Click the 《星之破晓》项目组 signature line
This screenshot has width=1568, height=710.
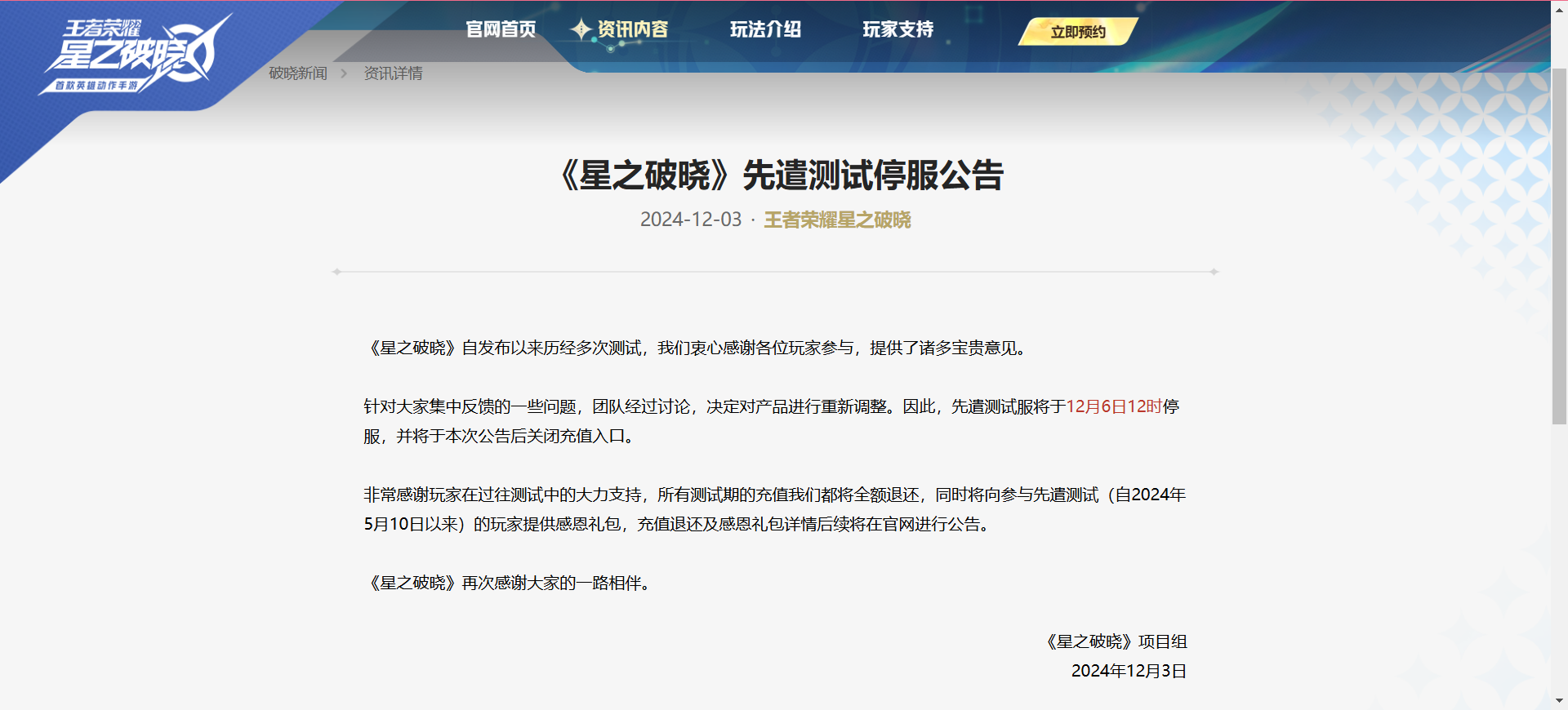click(1116, 641)
